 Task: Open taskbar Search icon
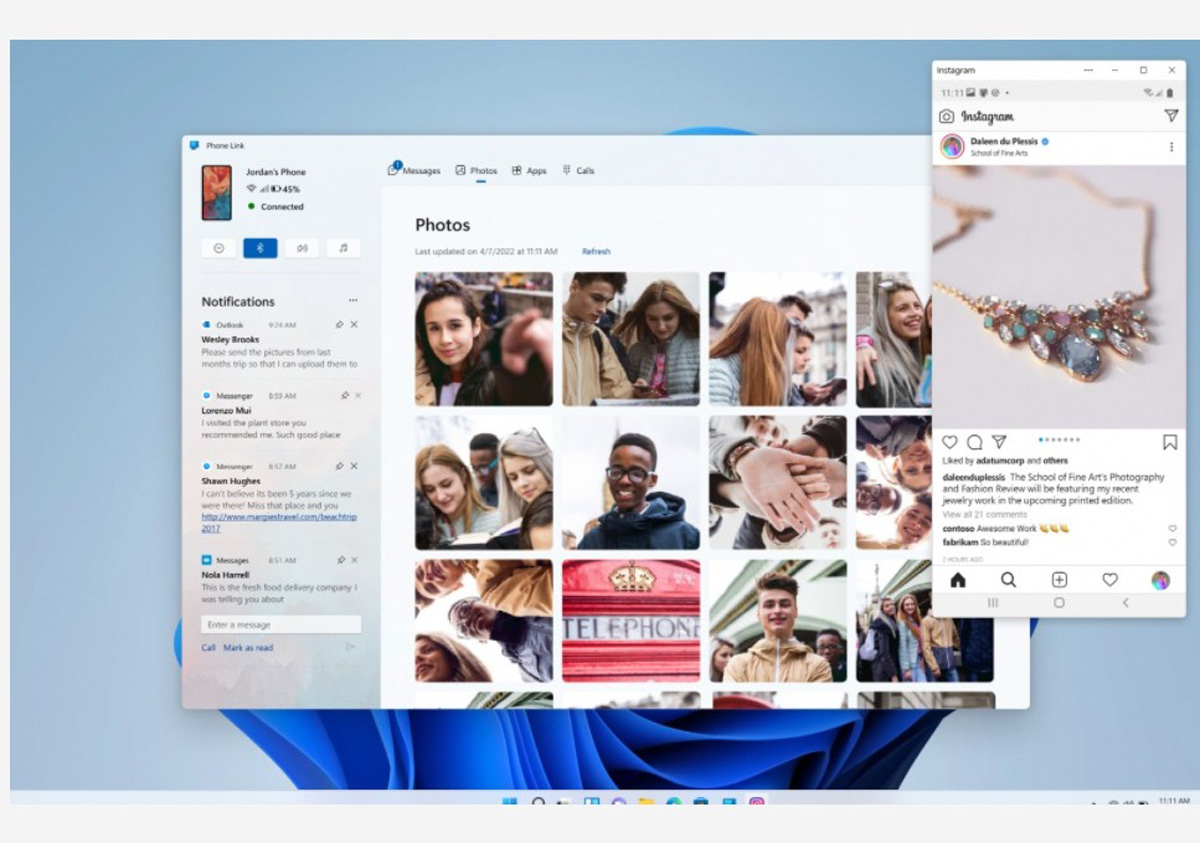[538, 802]
